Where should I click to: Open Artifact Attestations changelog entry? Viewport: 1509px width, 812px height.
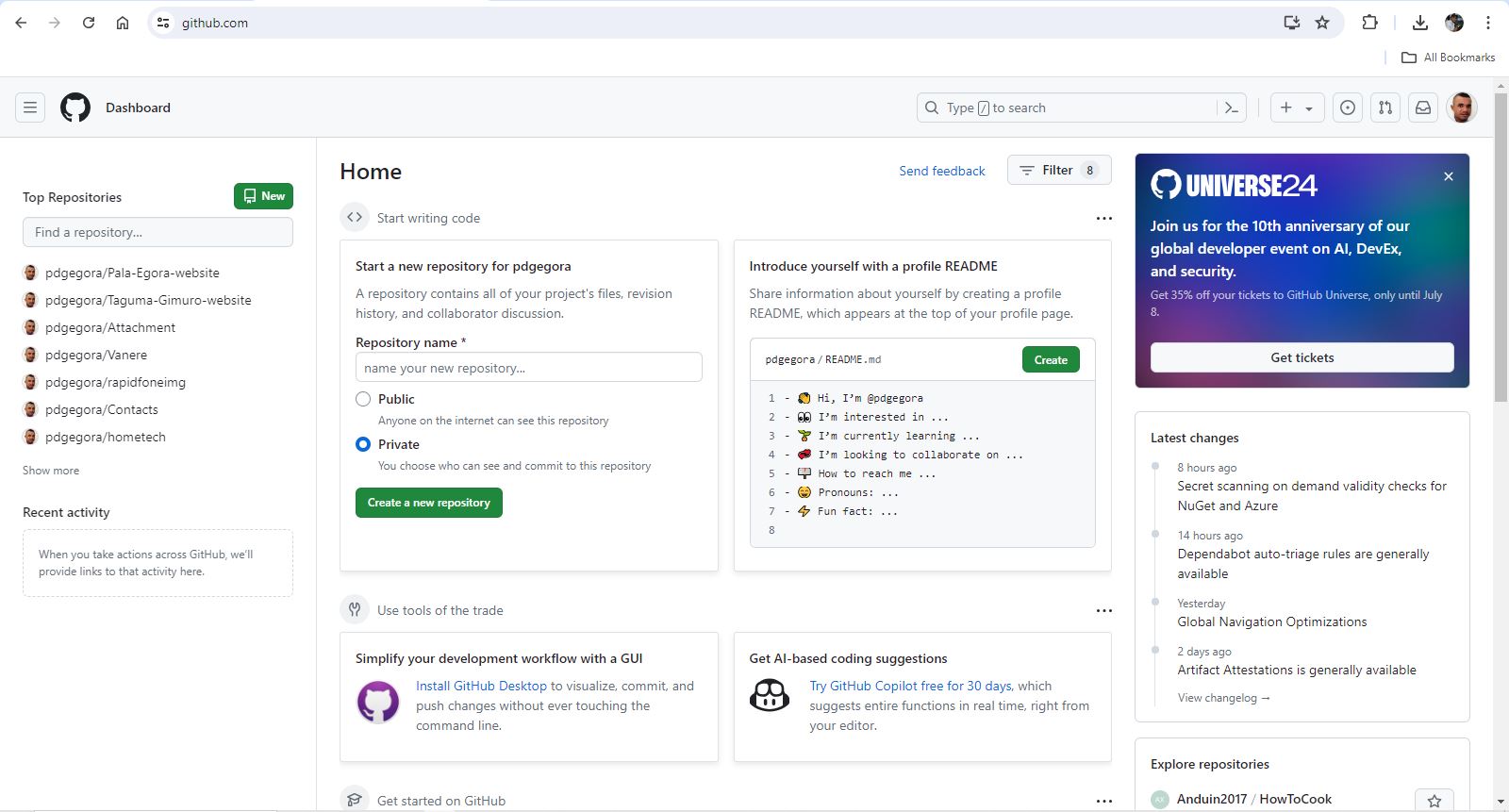pyautogui.click(x=1297, y=670)
